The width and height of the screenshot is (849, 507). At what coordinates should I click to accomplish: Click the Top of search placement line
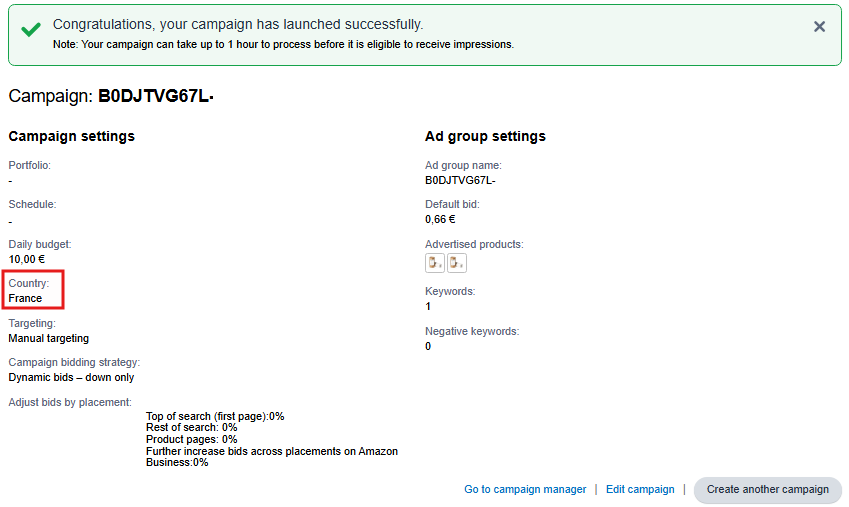(215, 416)
